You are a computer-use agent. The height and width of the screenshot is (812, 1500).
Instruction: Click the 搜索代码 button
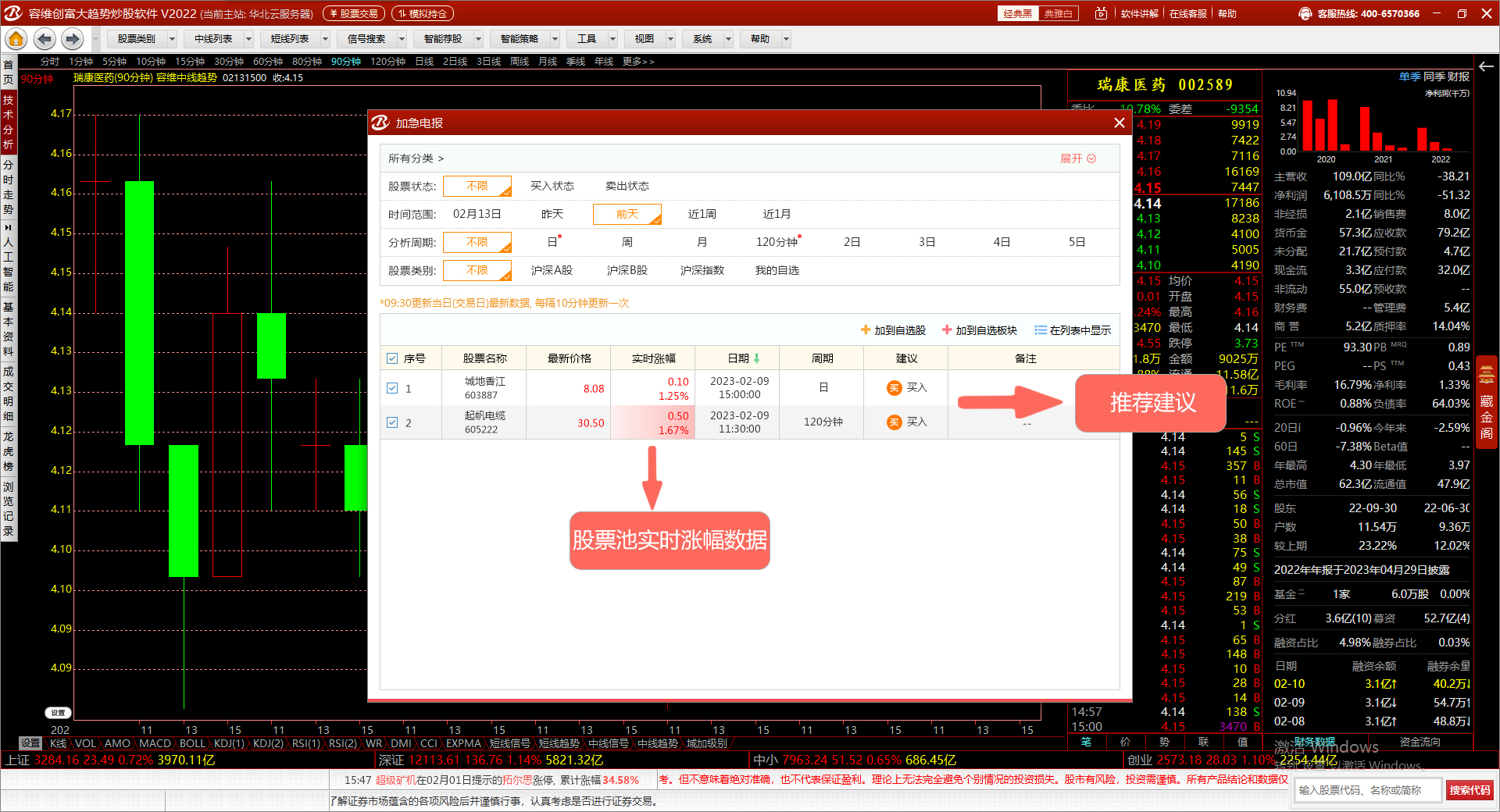tap(1470, 790)
